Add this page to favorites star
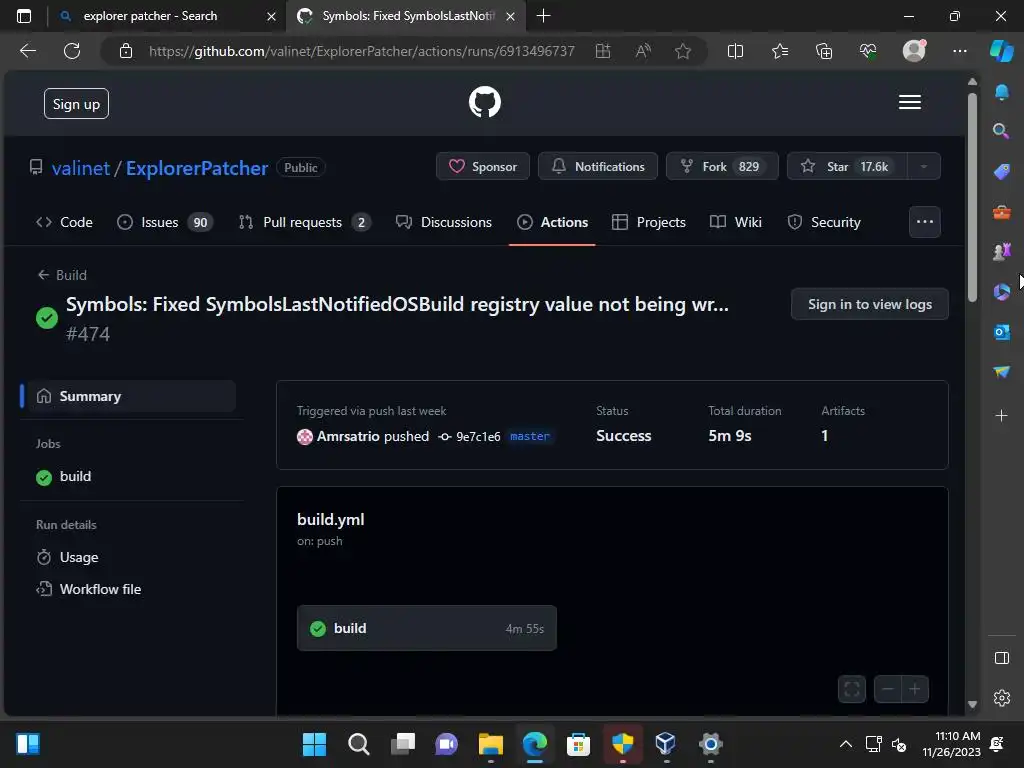1024x768 pixels. [683, 51]
